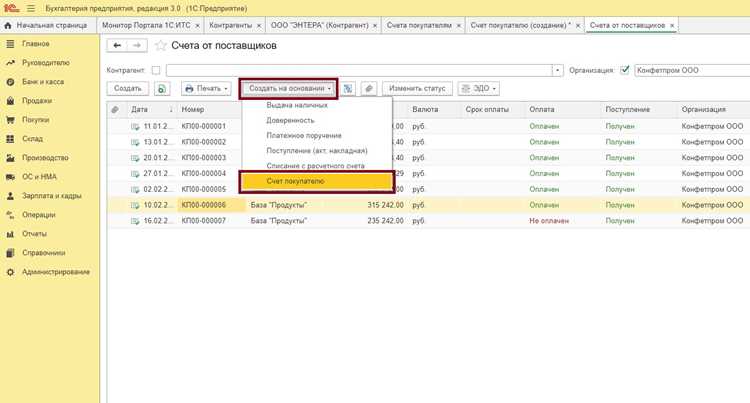
Task: Select row with invoice КП00-000007
Action: pos(428,221)
